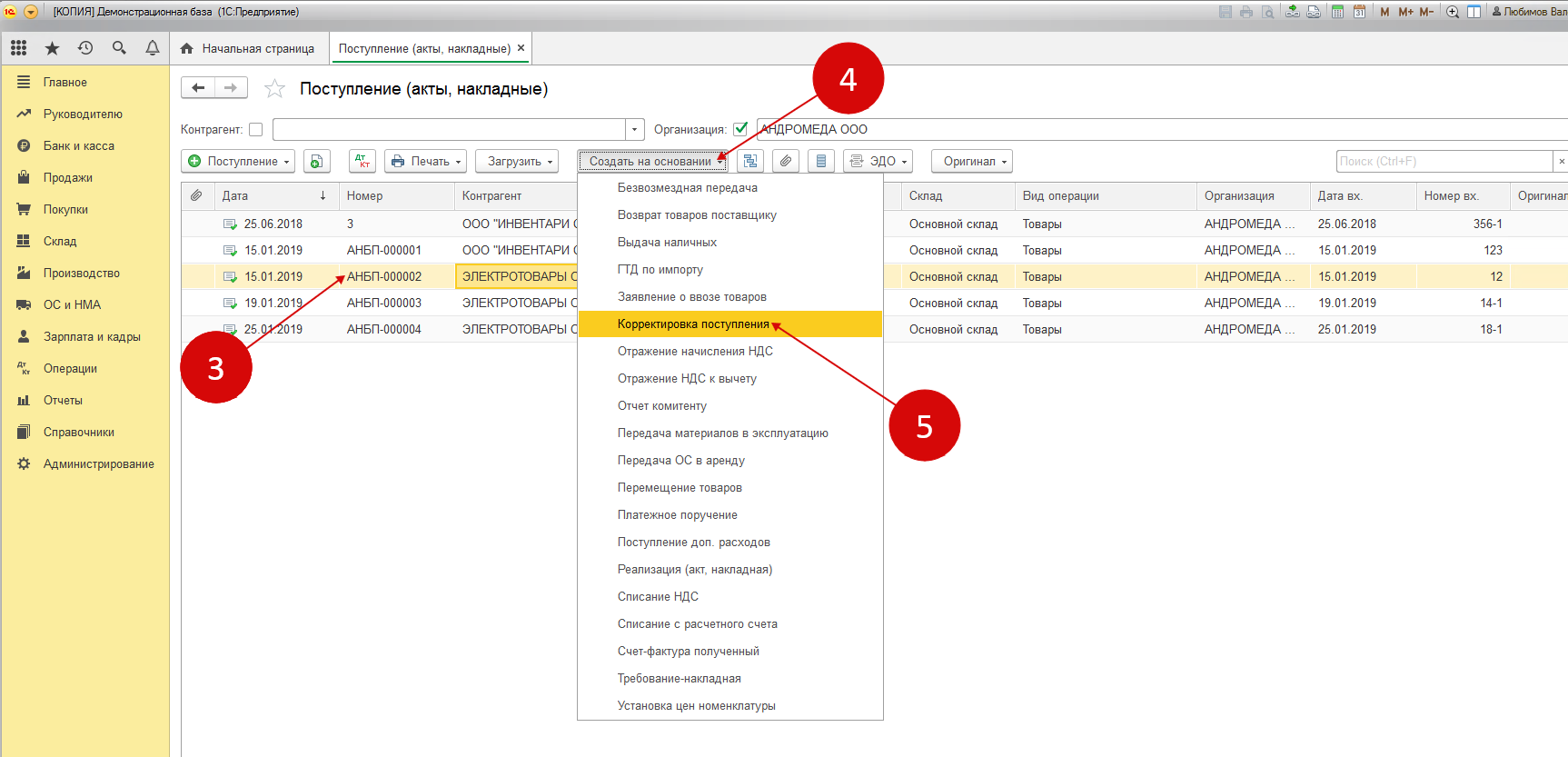
Task: Select Платежное поручение menu item
Action: 730,515
